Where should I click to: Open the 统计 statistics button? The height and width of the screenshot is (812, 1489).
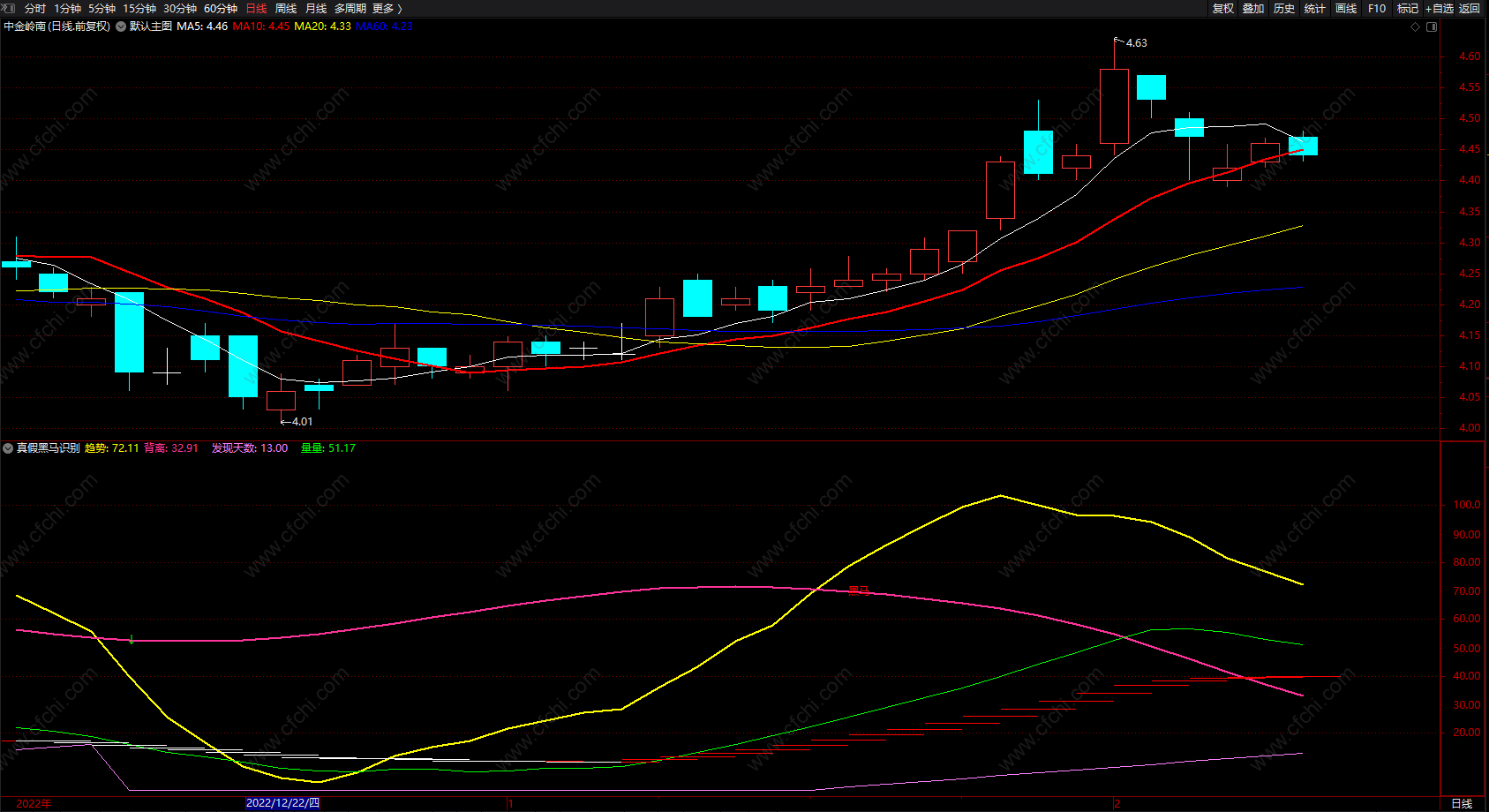click(x=1315, y=9)
